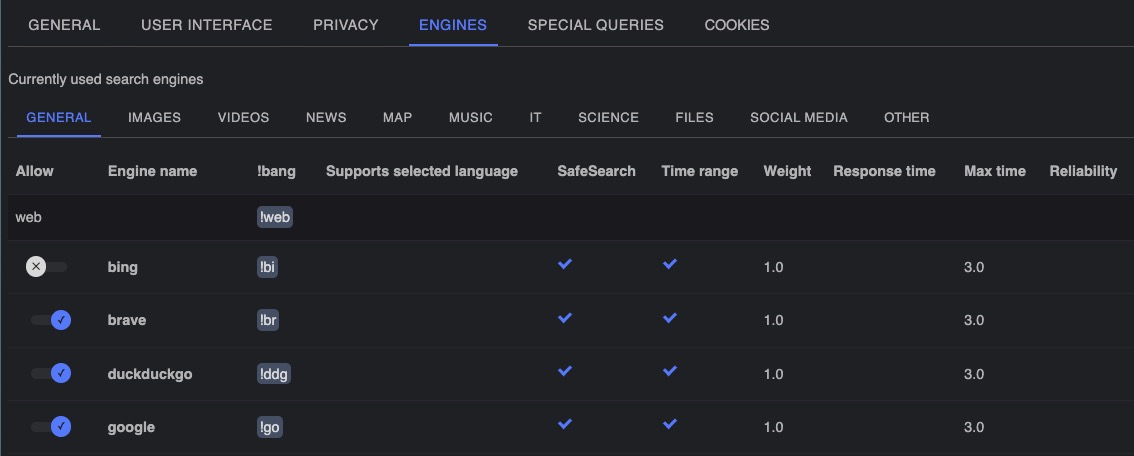The width and height of the screenshot is (1134, 456).
Task: Click the Response time column header
Action: 884,171
